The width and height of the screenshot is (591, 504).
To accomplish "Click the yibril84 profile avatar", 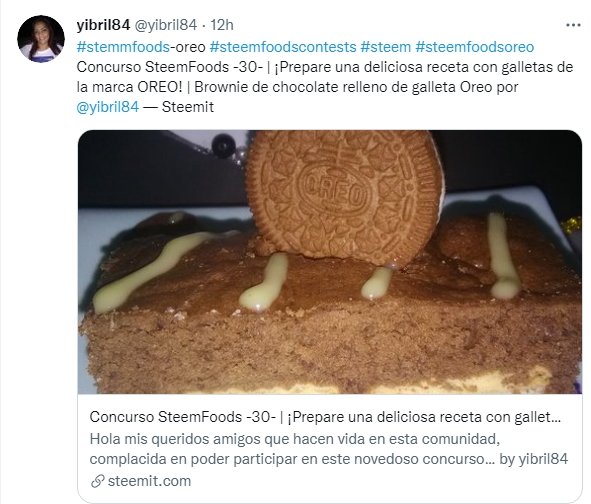I will [41, 38].
